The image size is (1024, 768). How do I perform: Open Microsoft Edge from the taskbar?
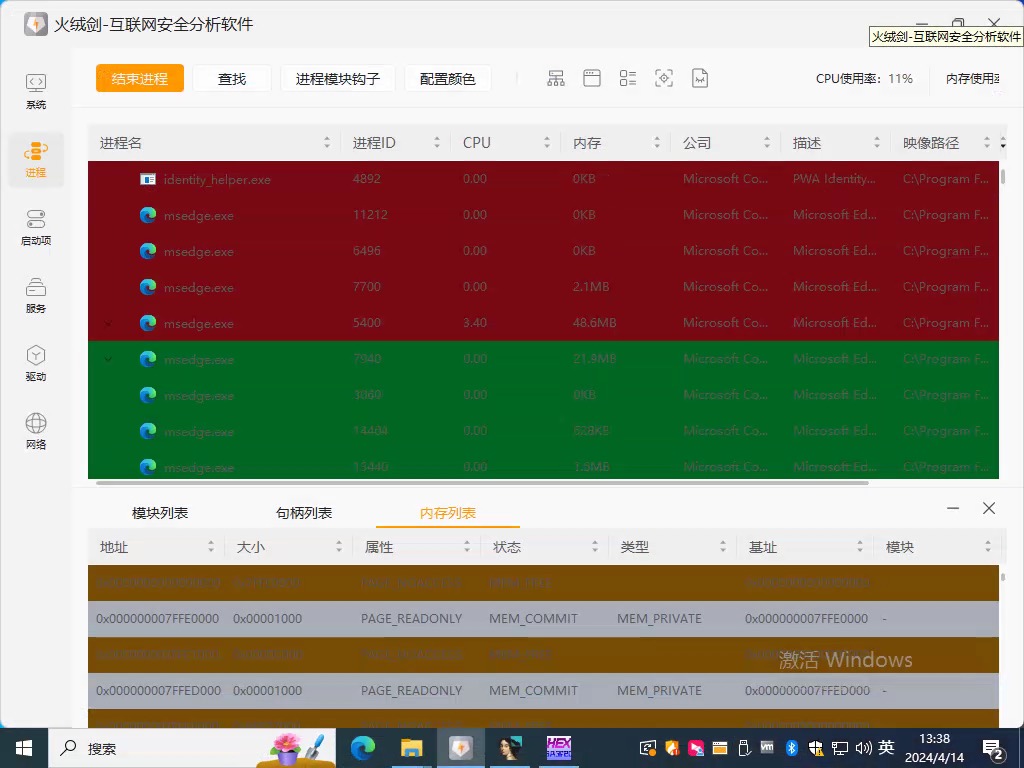click(362, 748)
